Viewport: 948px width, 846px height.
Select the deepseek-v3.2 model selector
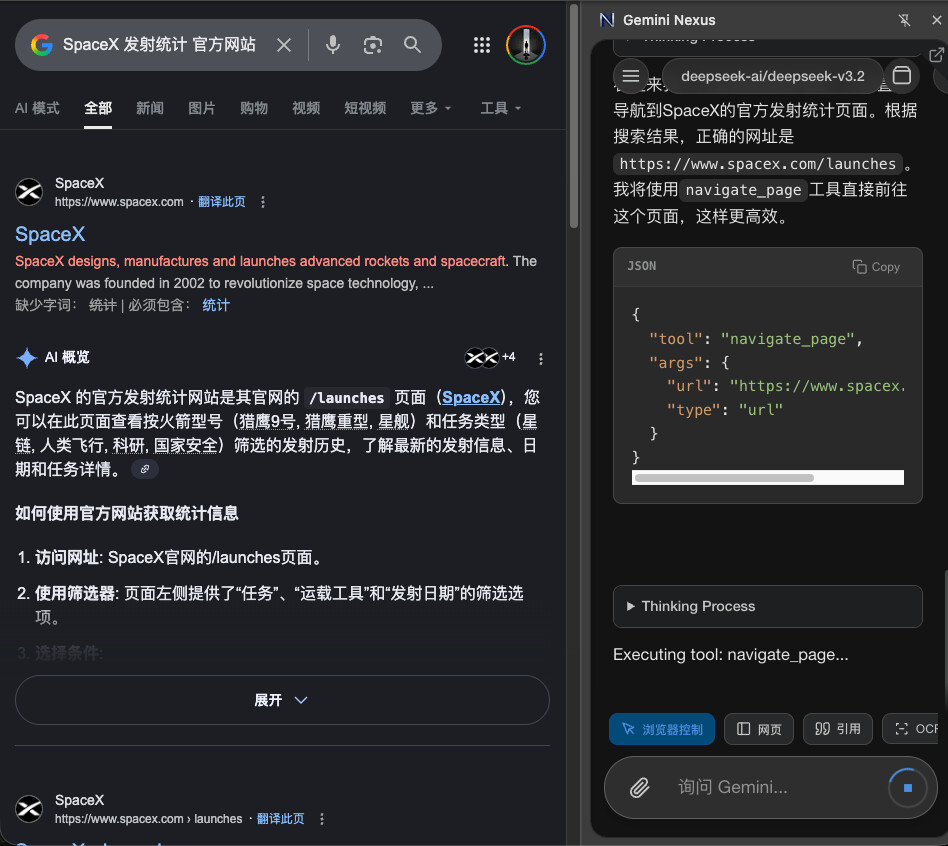point(773,76)
